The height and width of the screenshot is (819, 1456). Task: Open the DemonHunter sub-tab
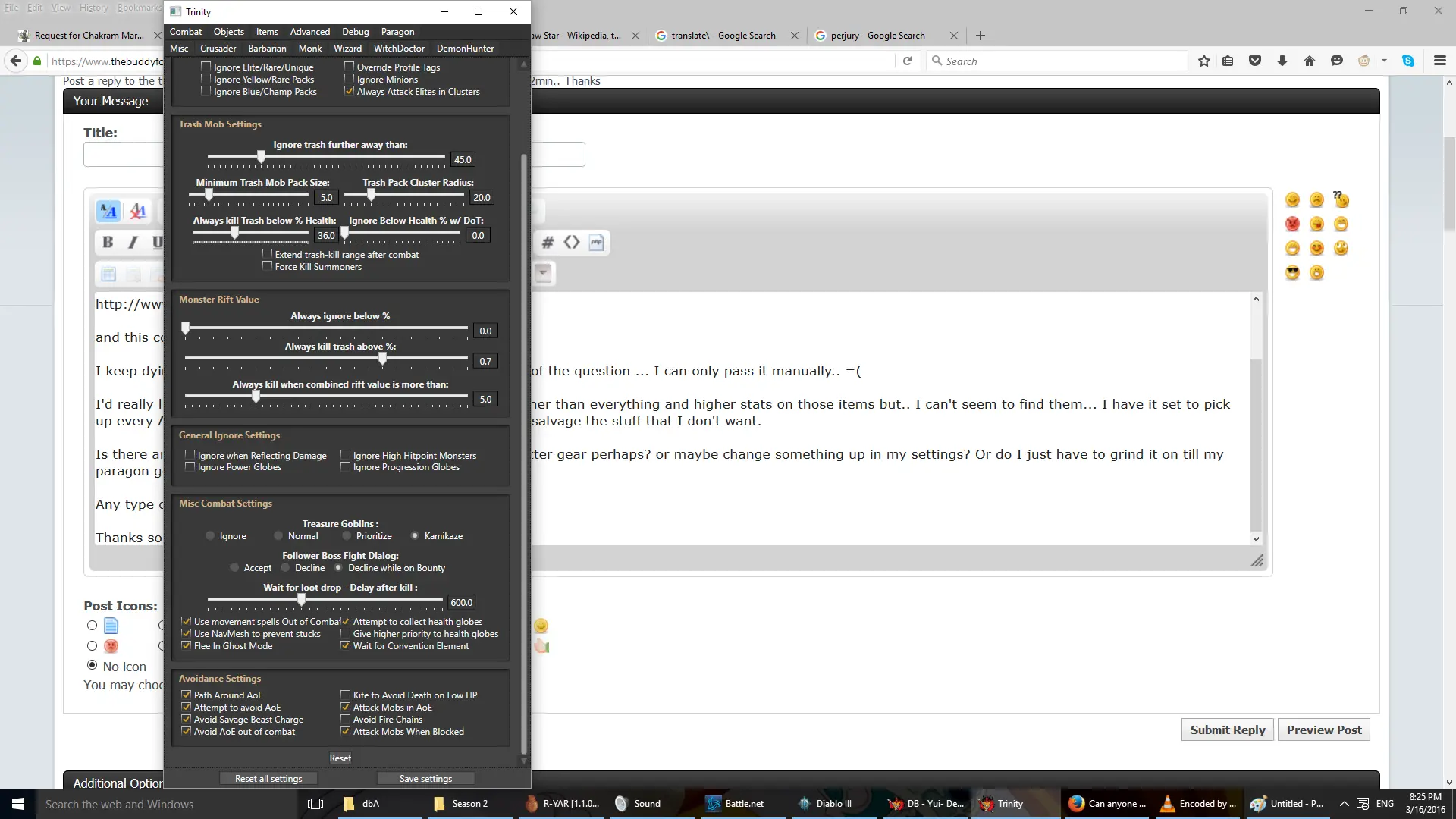click(465, 49)
